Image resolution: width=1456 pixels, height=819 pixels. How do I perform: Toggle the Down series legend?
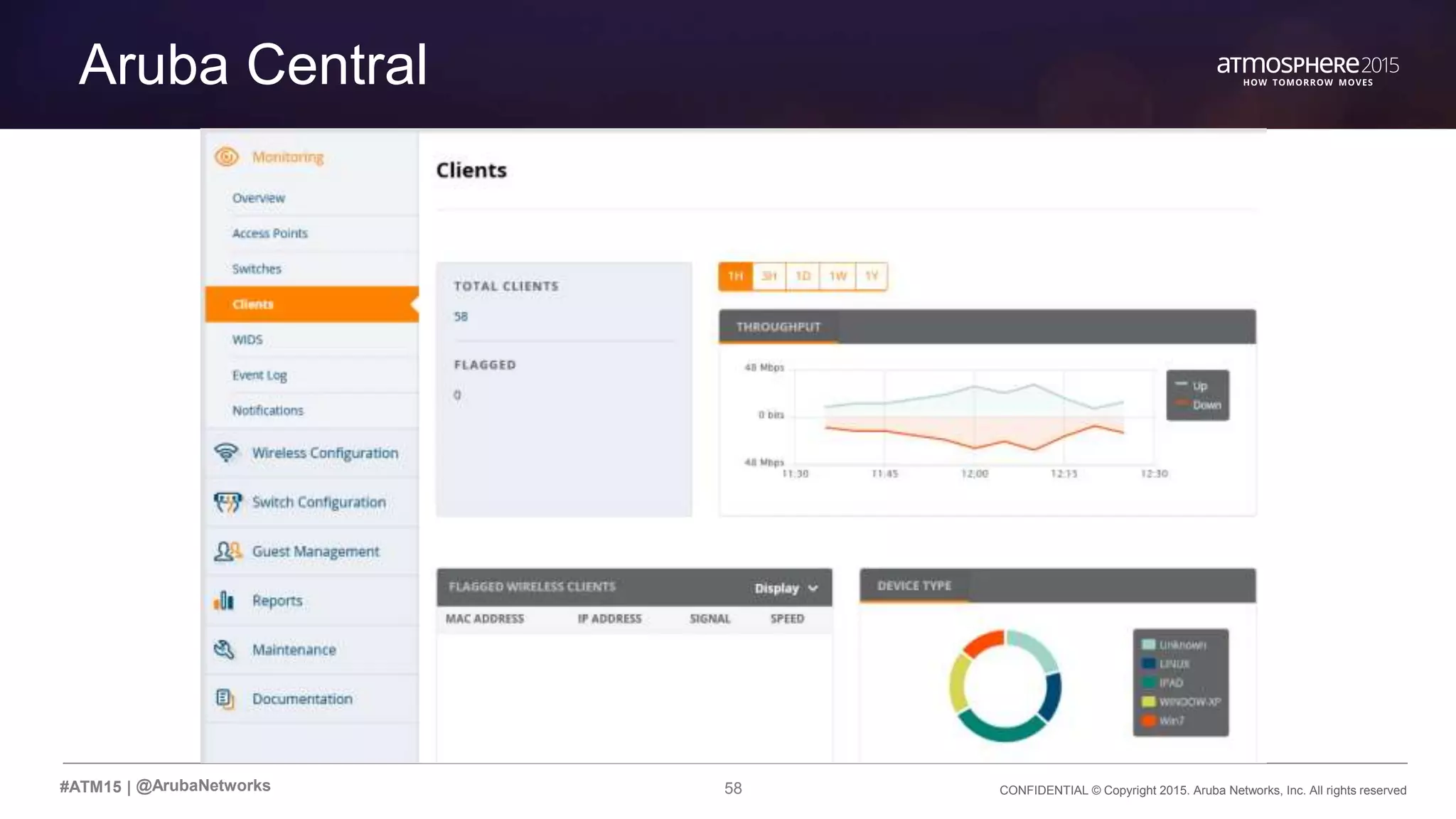point(1199,405)
